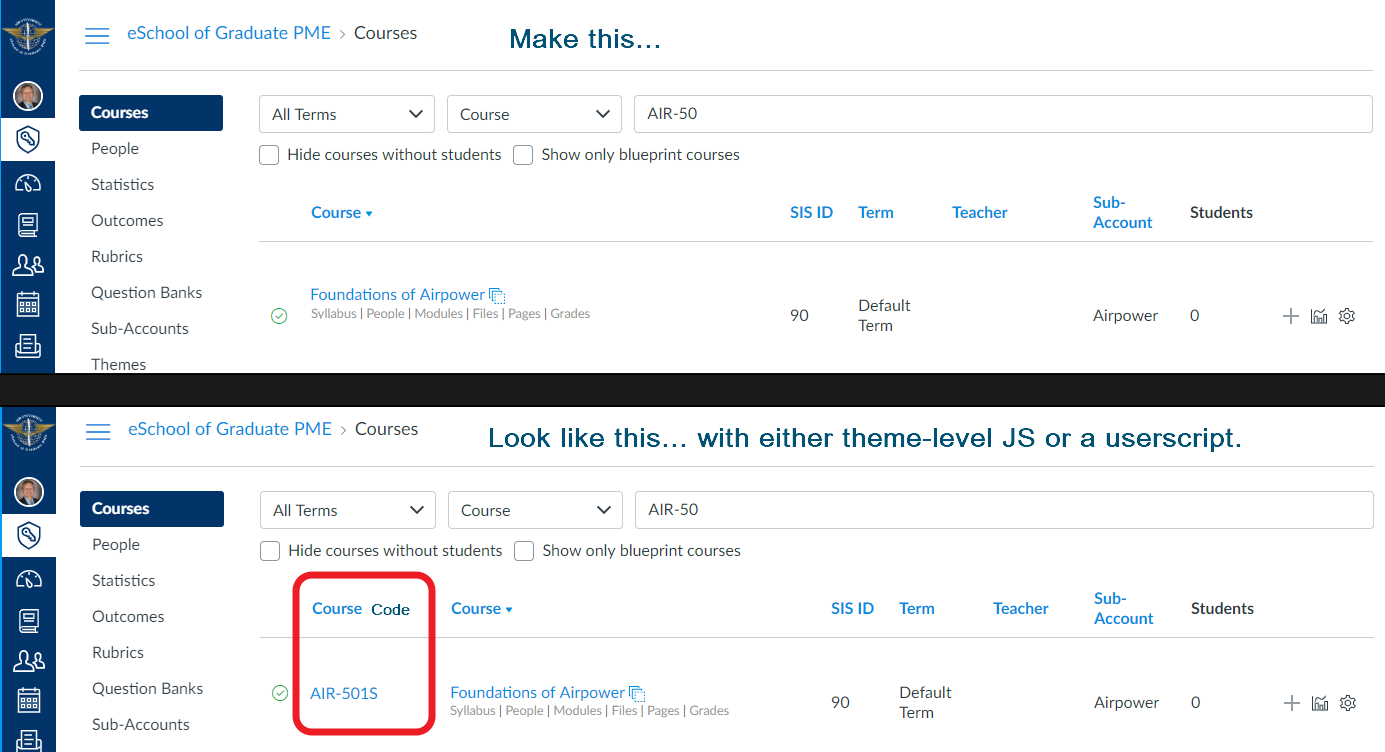The image size is (1385, 752).
Task: Open the Groups people icon in sidebar
Action: tap(28, 264)
